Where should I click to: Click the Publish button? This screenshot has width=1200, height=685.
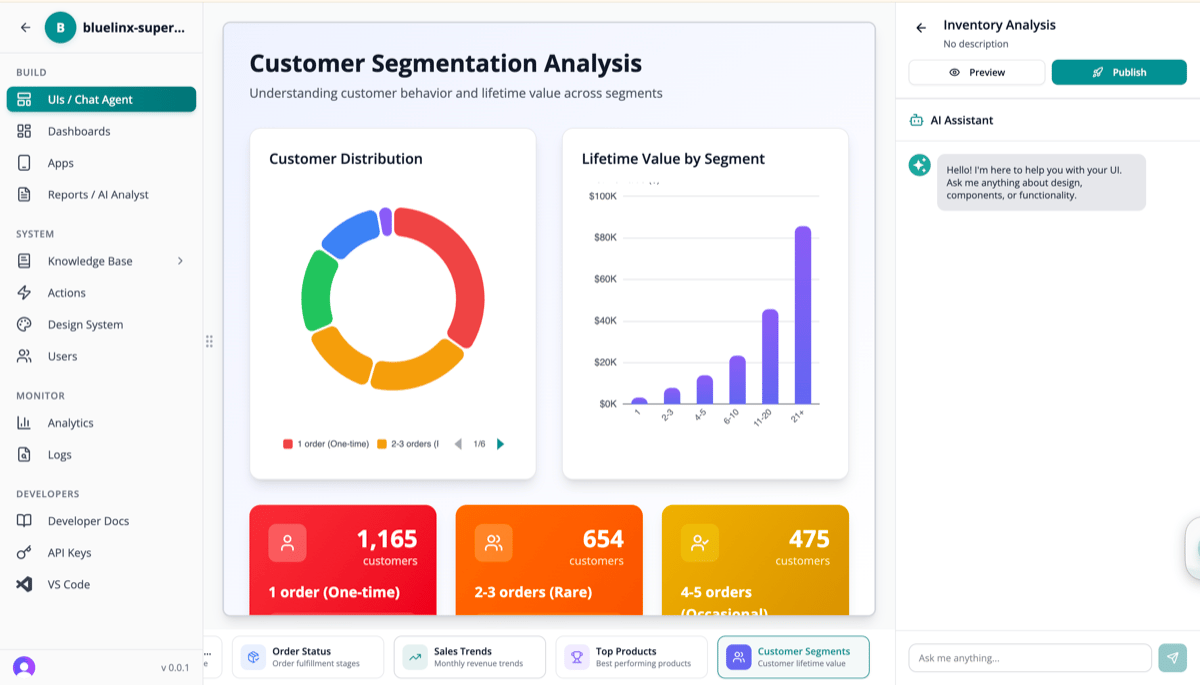[x=1119, y=72]
